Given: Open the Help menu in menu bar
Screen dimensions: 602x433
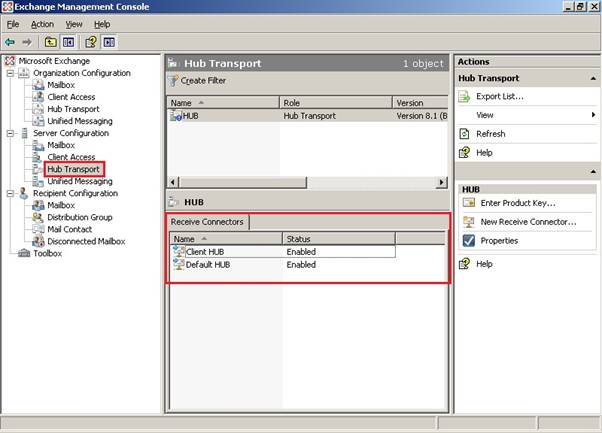Looking at the screenshot, I should tap(102, 24).
